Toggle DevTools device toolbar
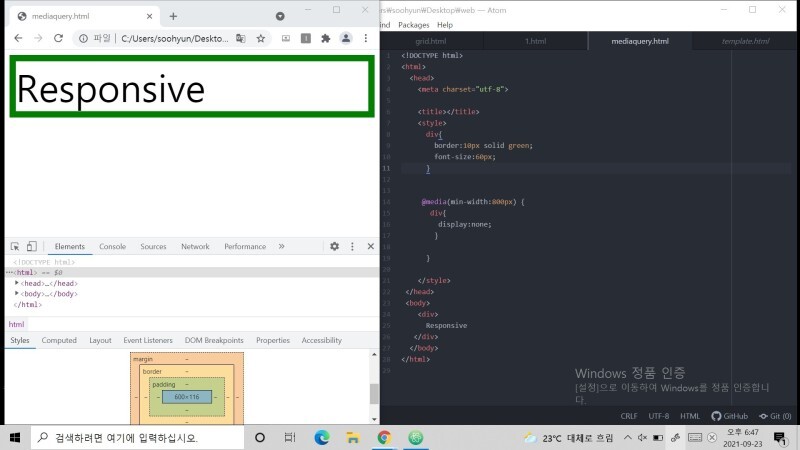 [x=32, y=246]
